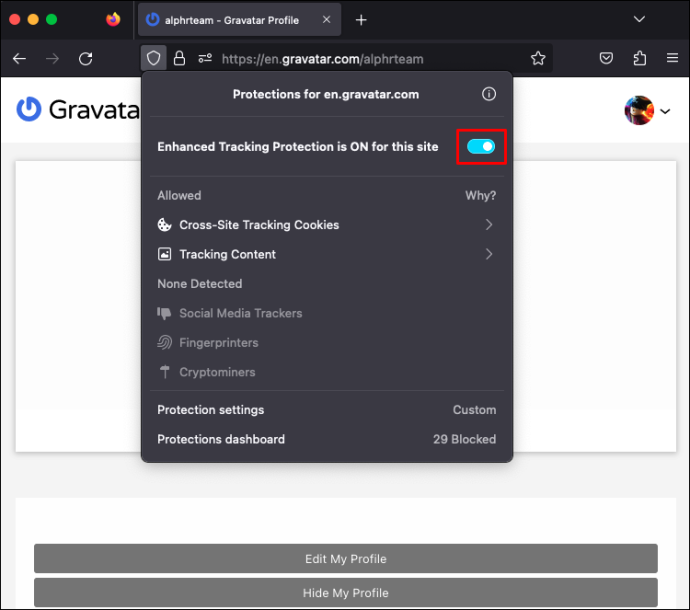Click the info icon in protections panel
The width and height of the screenshot is (690, 610).
488,94
